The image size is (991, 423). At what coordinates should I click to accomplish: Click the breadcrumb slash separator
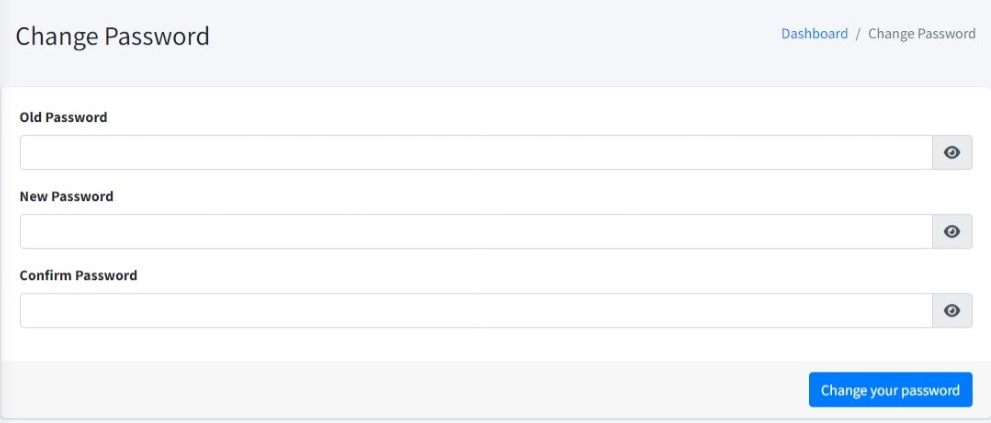(858, 34)
